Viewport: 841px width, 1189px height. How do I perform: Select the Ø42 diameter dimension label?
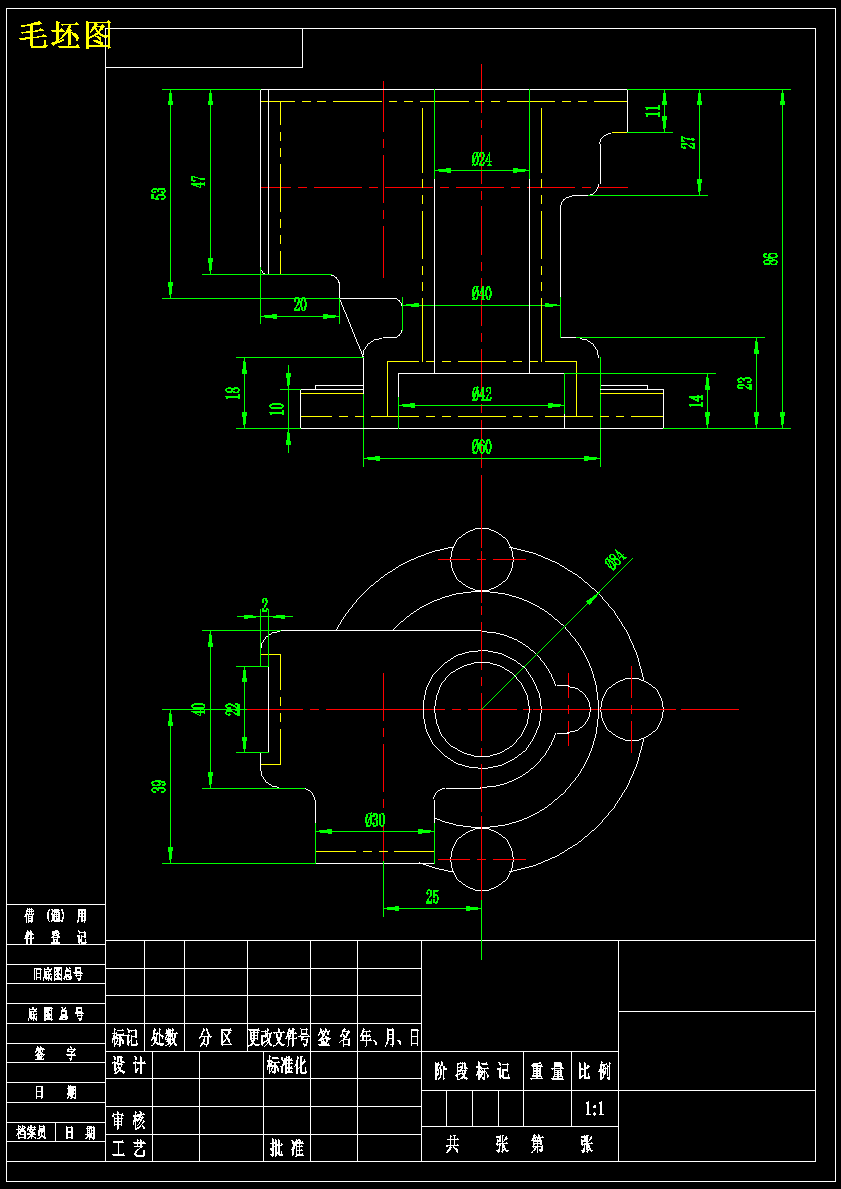[482, 394]
